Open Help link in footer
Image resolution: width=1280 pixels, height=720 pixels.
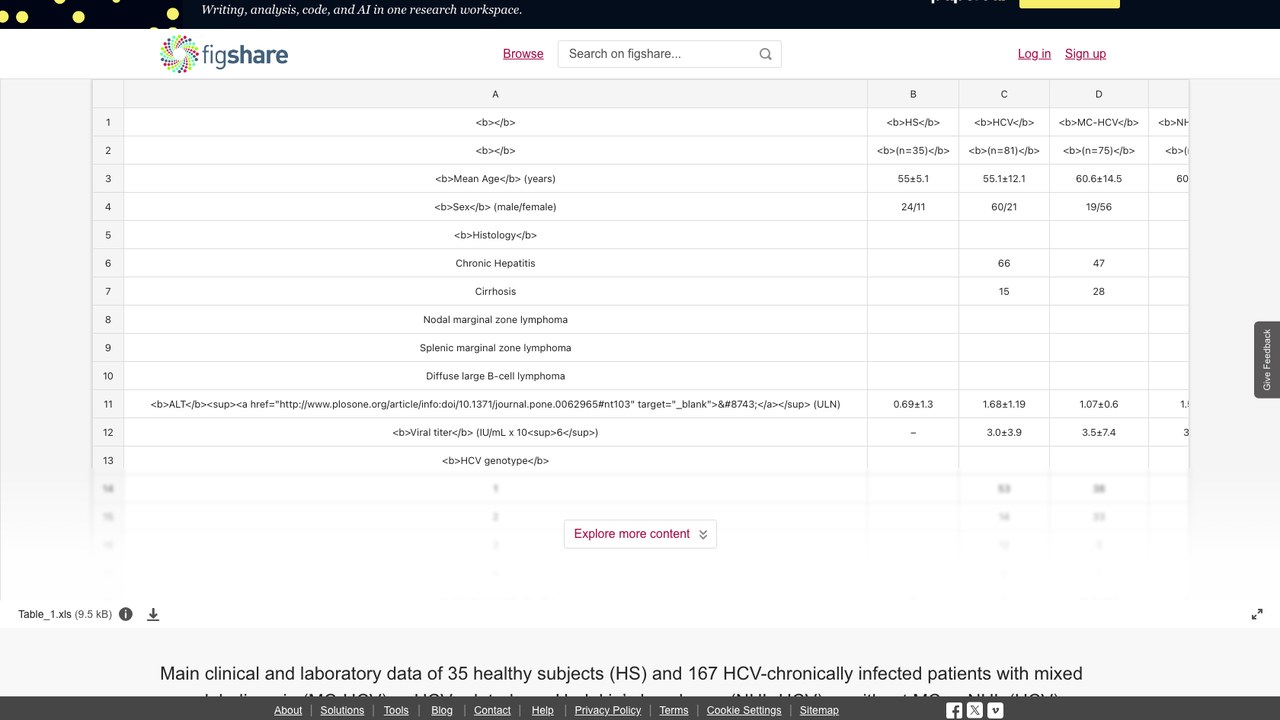click(543, 710)
